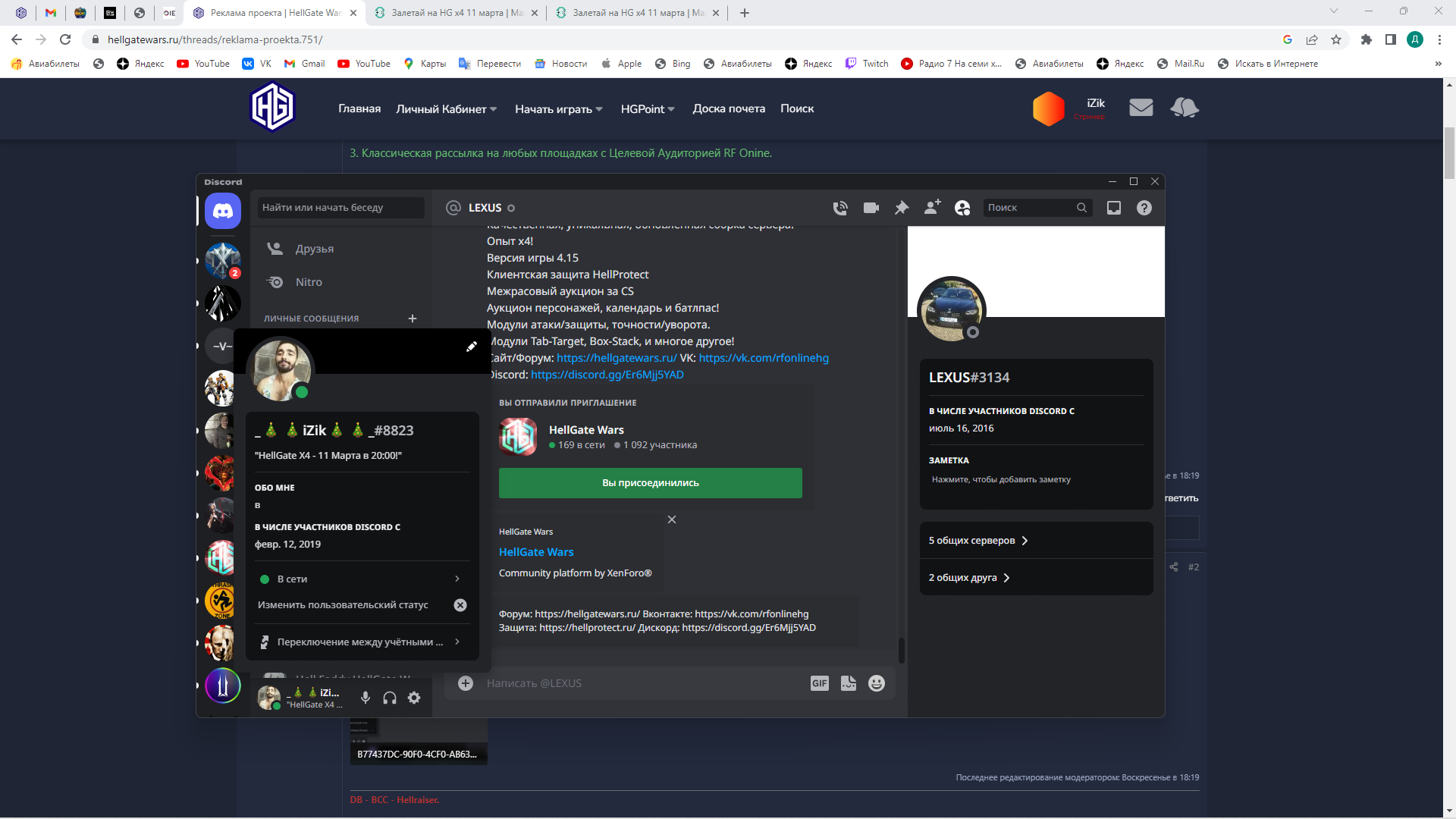Open the server with 2 notifications badge

pyautogui.click(x=223, y=260)
